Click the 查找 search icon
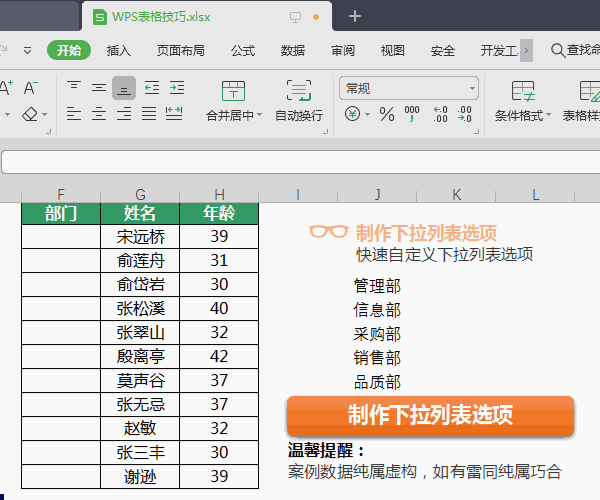Screen dimensions: 600x500 558,50
